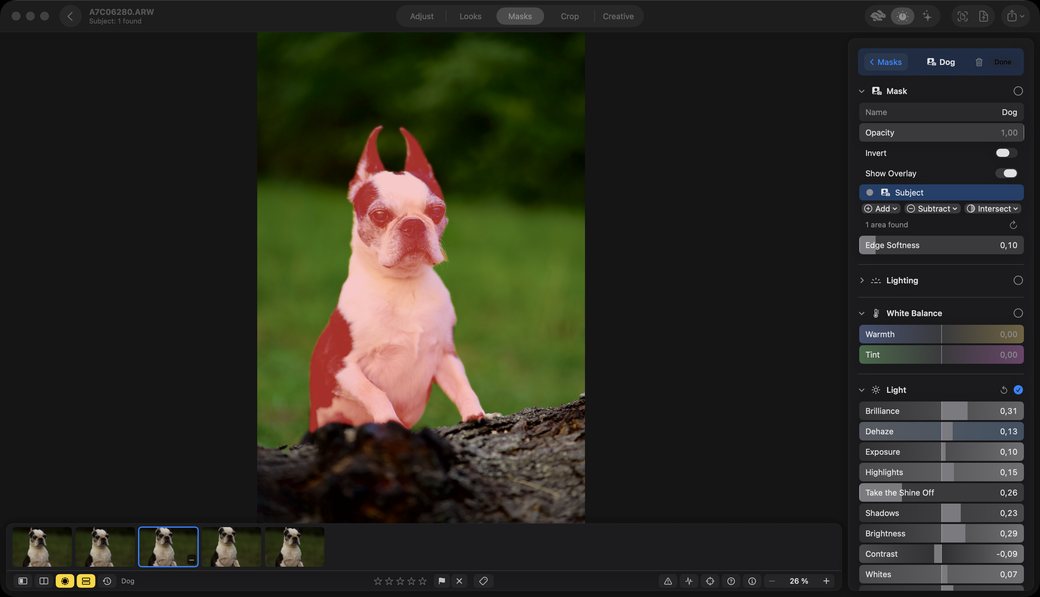This screenshot has width=1040, height=597.
Task: Open the Intersect mask dropdown
Action: (992, 208)
